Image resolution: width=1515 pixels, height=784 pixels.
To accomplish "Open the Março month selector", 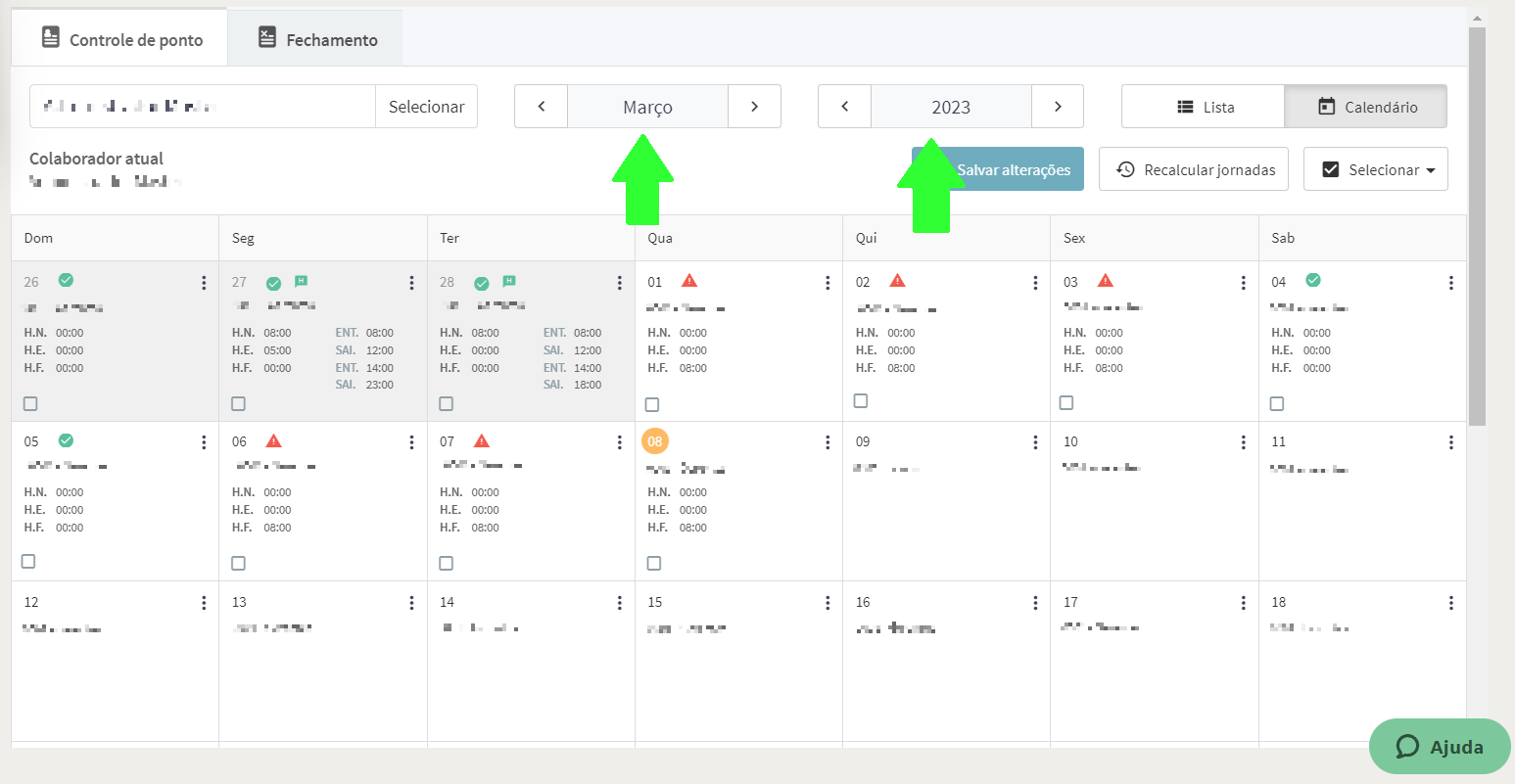I will [x=647, y=107].
